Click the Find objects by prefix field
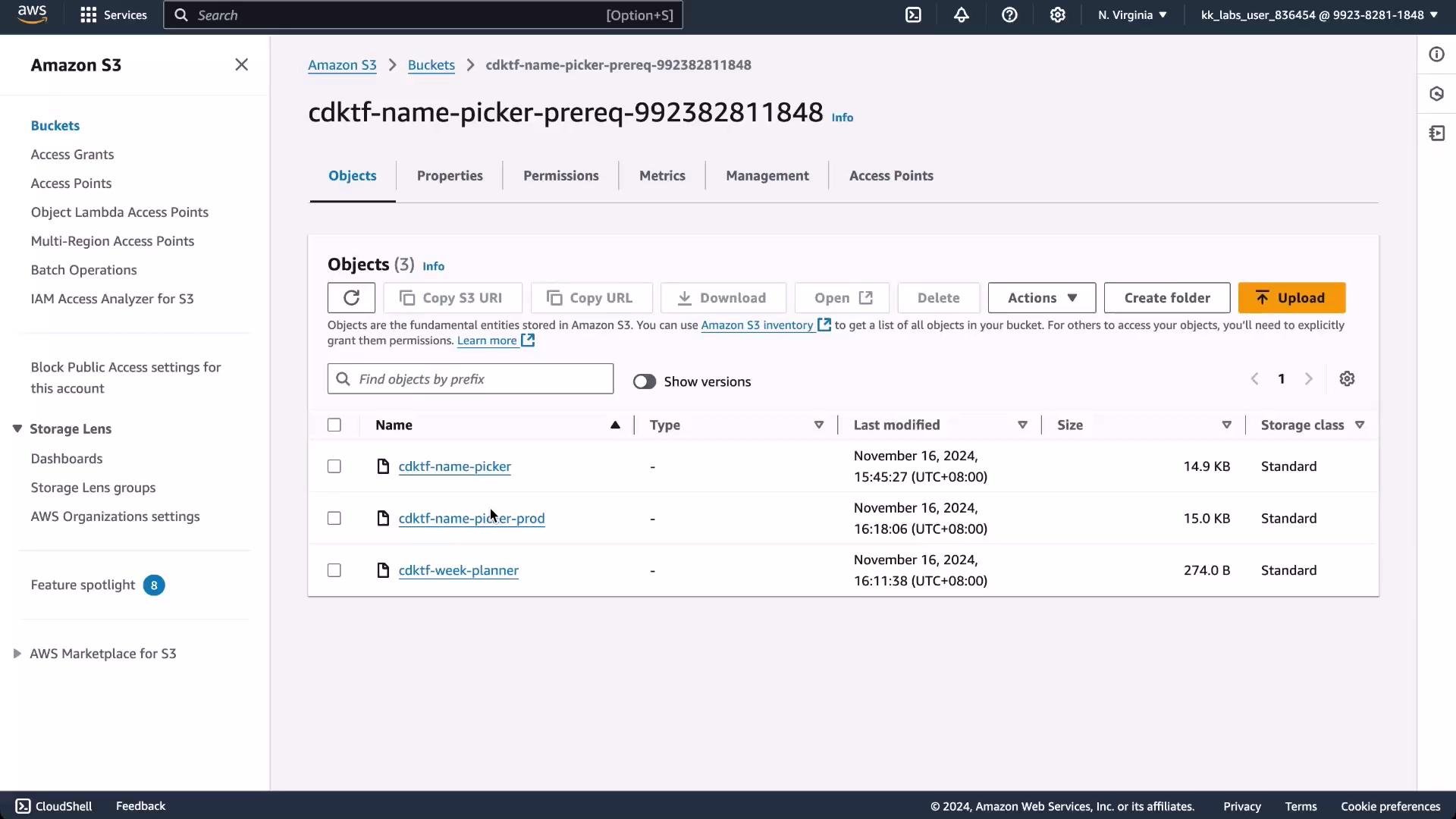 (x=470, y=379)
